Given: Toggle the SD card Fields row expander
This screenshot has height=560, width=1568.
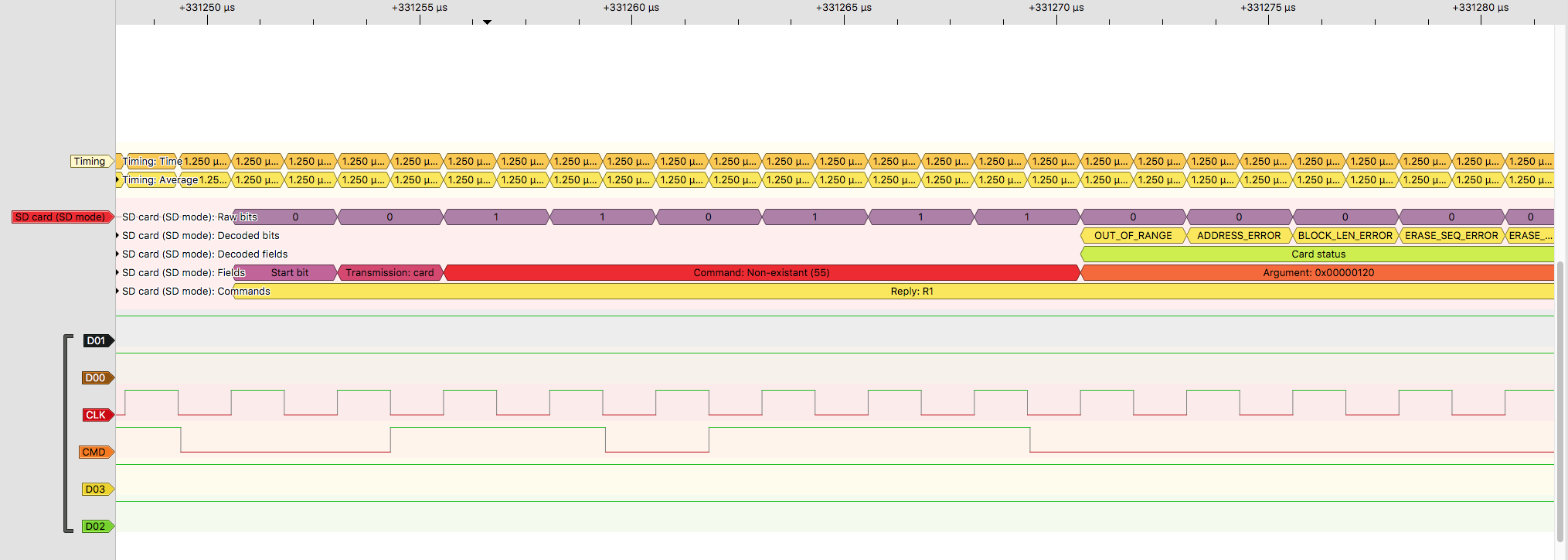Looking at the screenshot, I should pyautogui.click(x=117, y=273).
